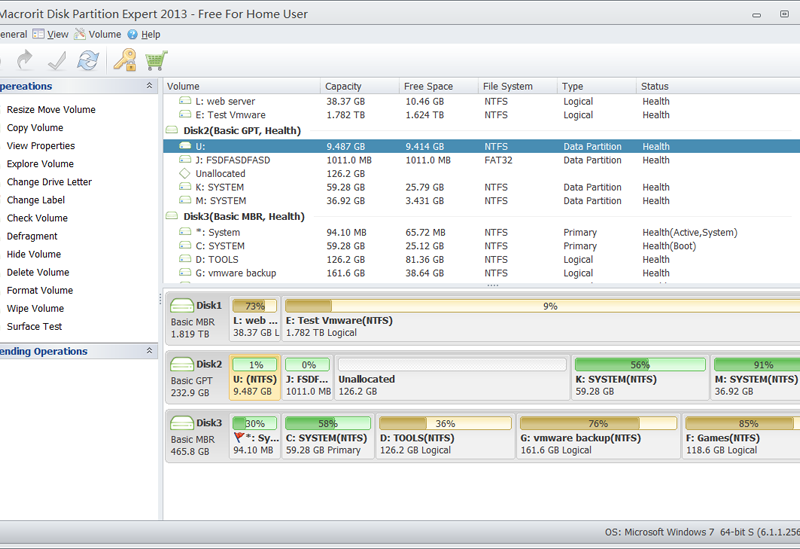Open the General menu
Image resolution: width=800 pixels, height=549 pixels.
pos(13,34)
